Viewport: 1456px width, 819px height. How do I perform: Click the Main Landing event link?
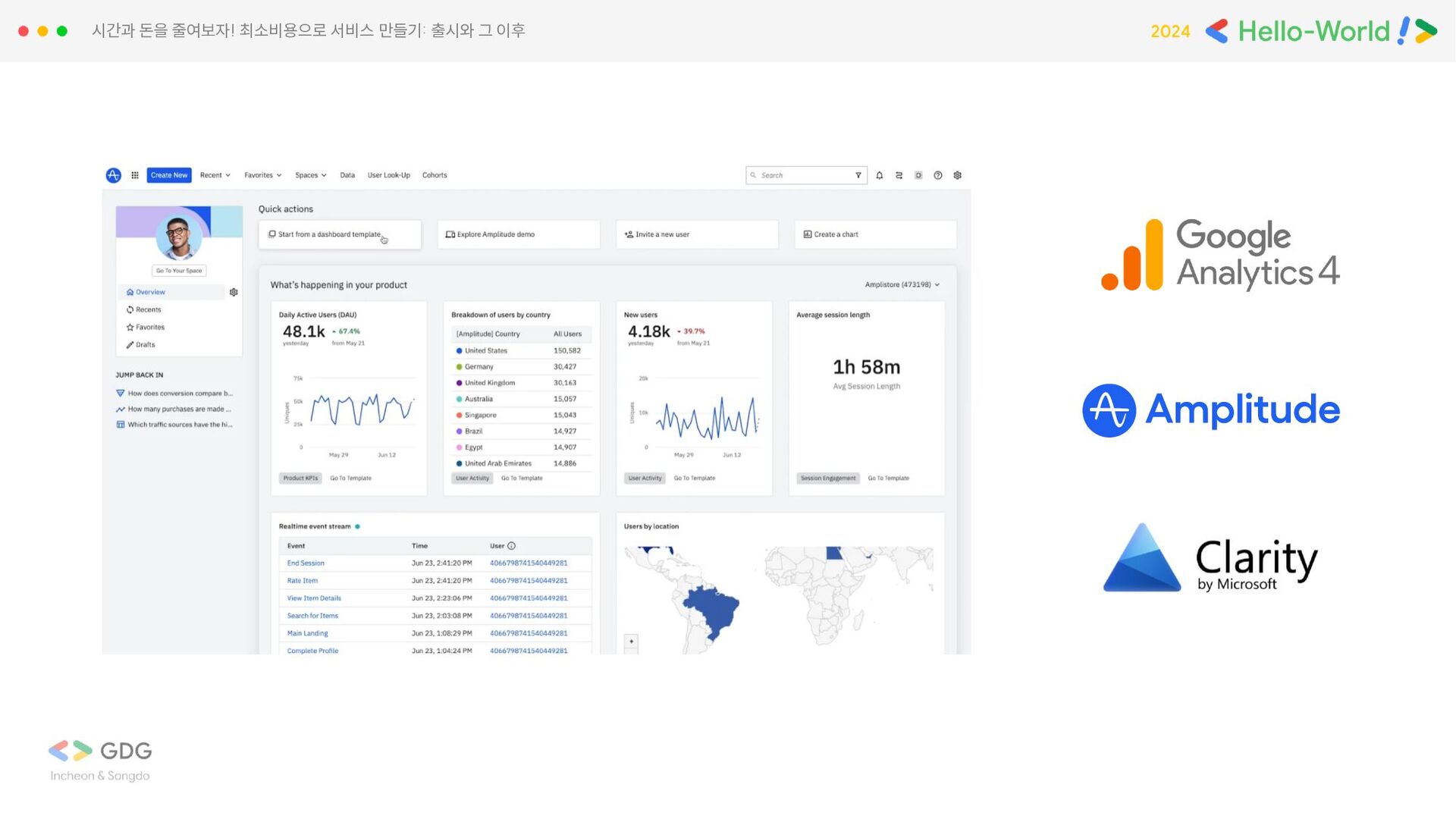click(x=308, y=633)
